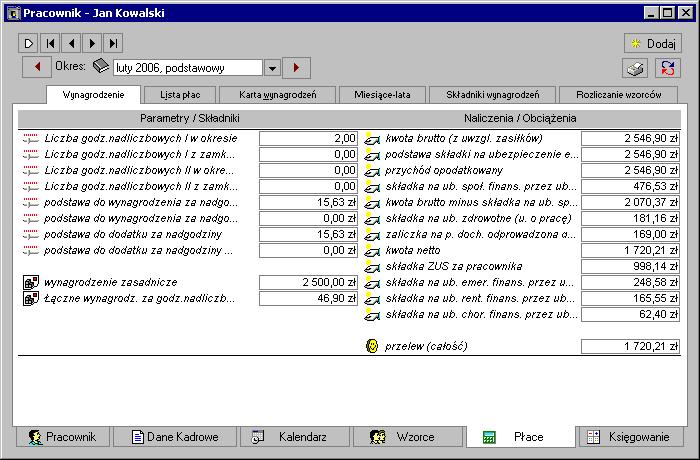Go to the next record arrow
Screen dimensions: 700x460
[92, 43]
